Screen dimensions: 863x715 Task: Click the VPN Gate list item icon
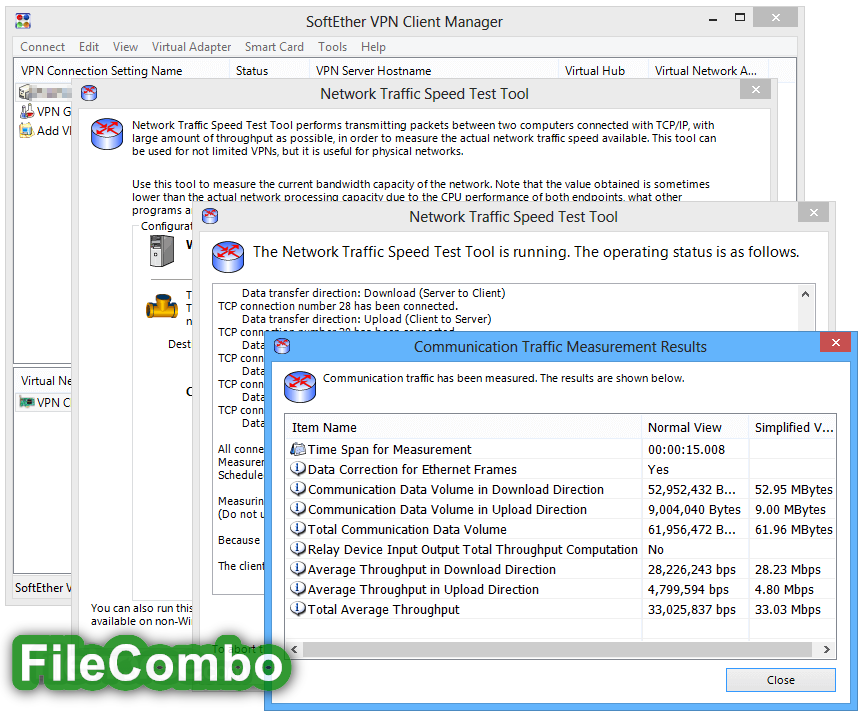click(x=26, y=111)
